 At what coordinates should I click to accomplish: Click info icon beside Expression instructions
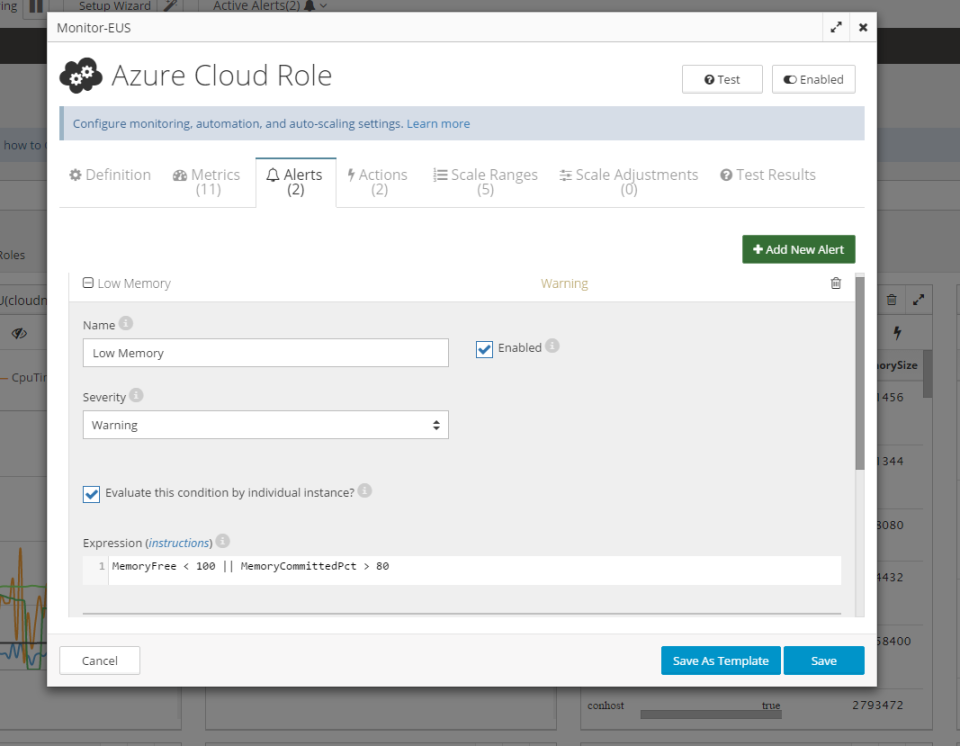(223, 541)
